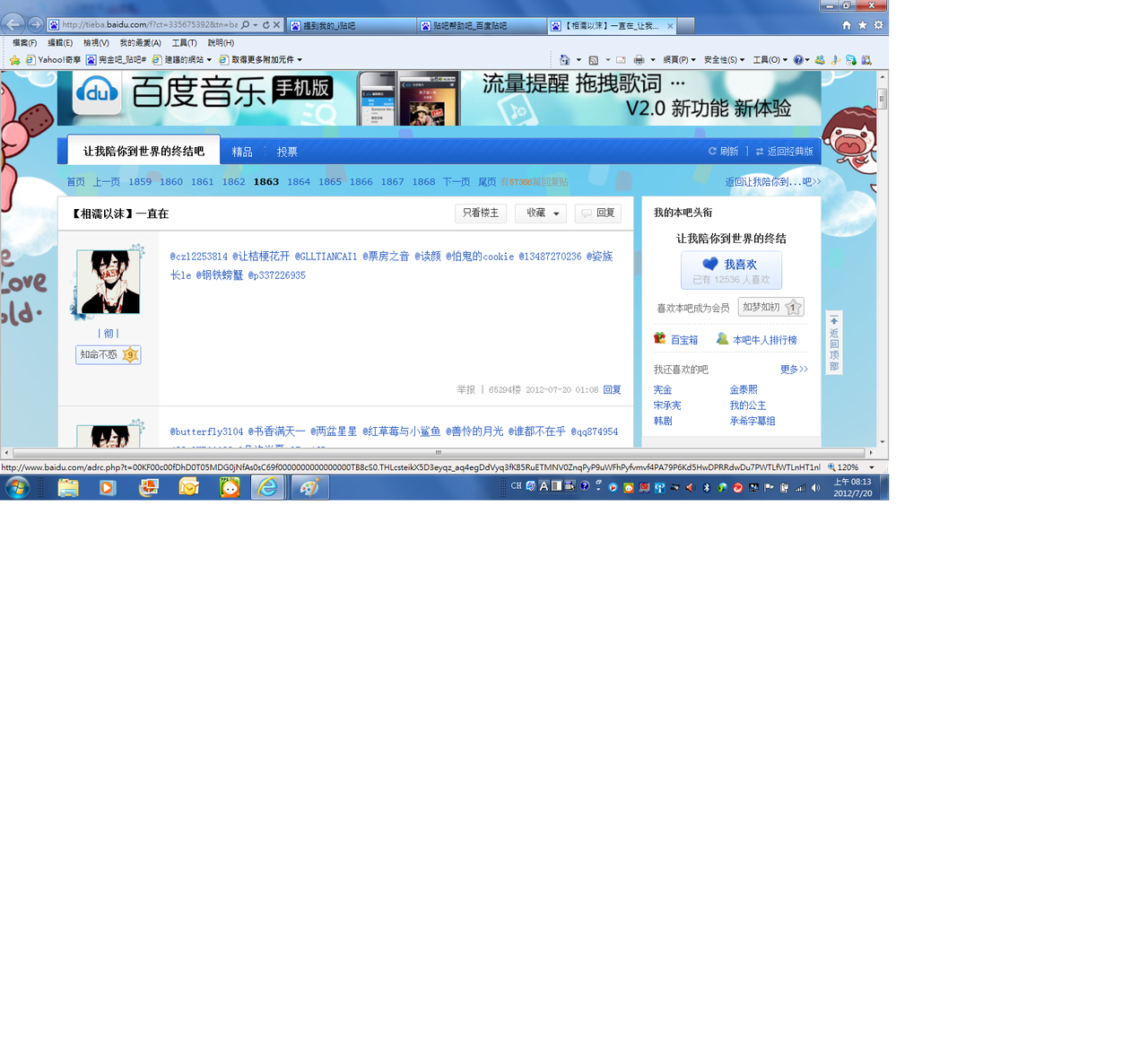This screenshot has width=1148, height=1055.
Task: Open the Paint app on the taskbar
Action: (x=309, y=487)
